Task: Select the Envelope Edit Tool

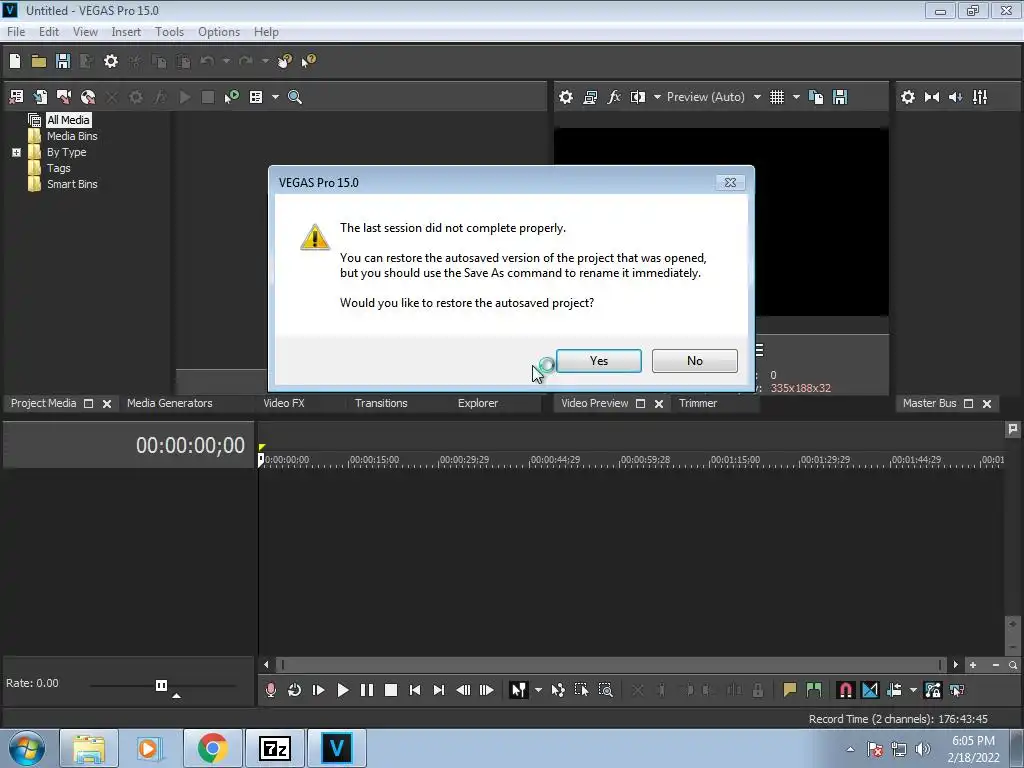Action: point(558,690)
